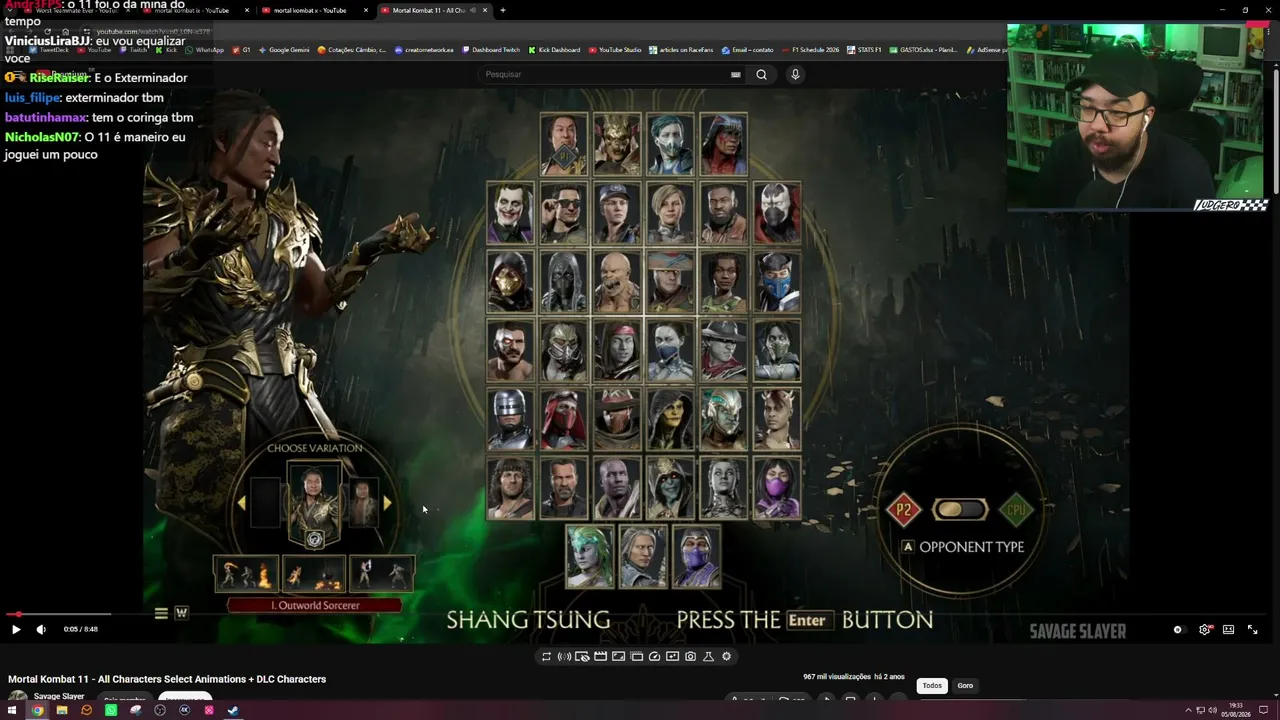Image resolution: width=1280 pixels, height=720 pixels.
Task: Close the mortal kombat x tab
Action: [x=366, y=10]
